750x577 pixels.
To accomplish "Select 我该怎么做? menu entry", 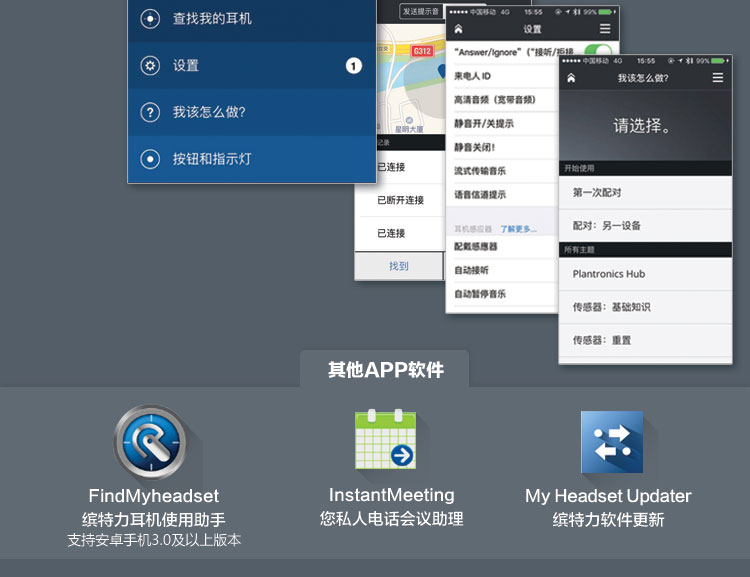I will 252,112.
